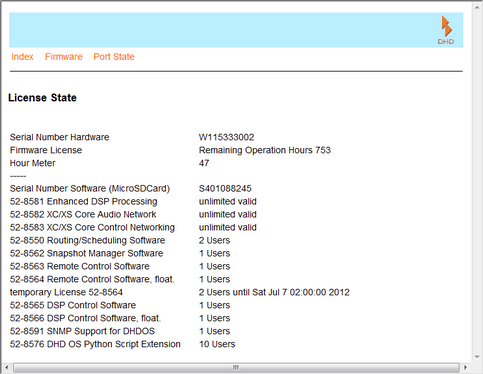Select 1 Users value for 52-8564 float
Viewport: 483px width, 374px height.
click(x=214, y=279)
